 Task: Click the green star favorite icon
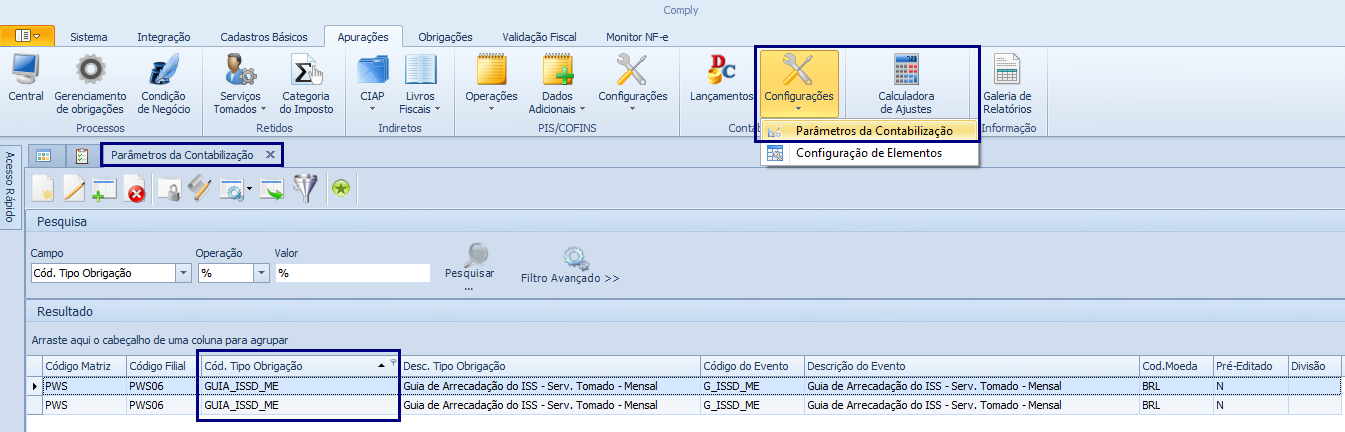click(x=341, y=189)
